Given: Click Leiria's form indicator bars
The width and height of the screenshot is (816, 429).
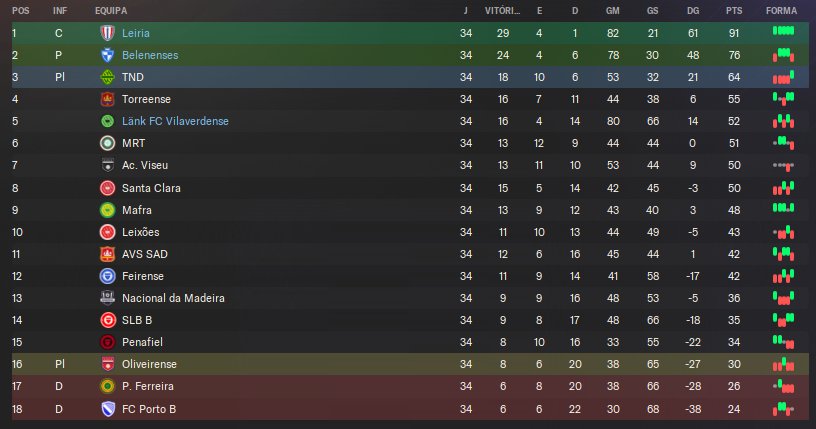Looking at the screenshot, I should click(x=783, y=33).
